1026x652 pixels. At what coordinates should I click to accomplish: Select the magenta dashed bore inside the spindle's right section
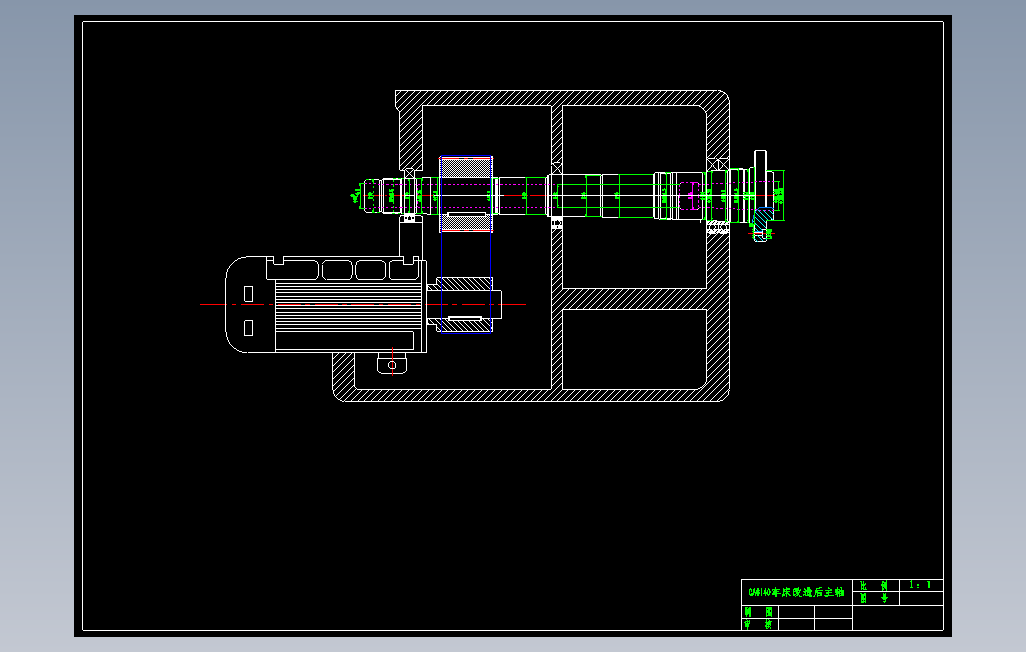[x=689, y=196]
